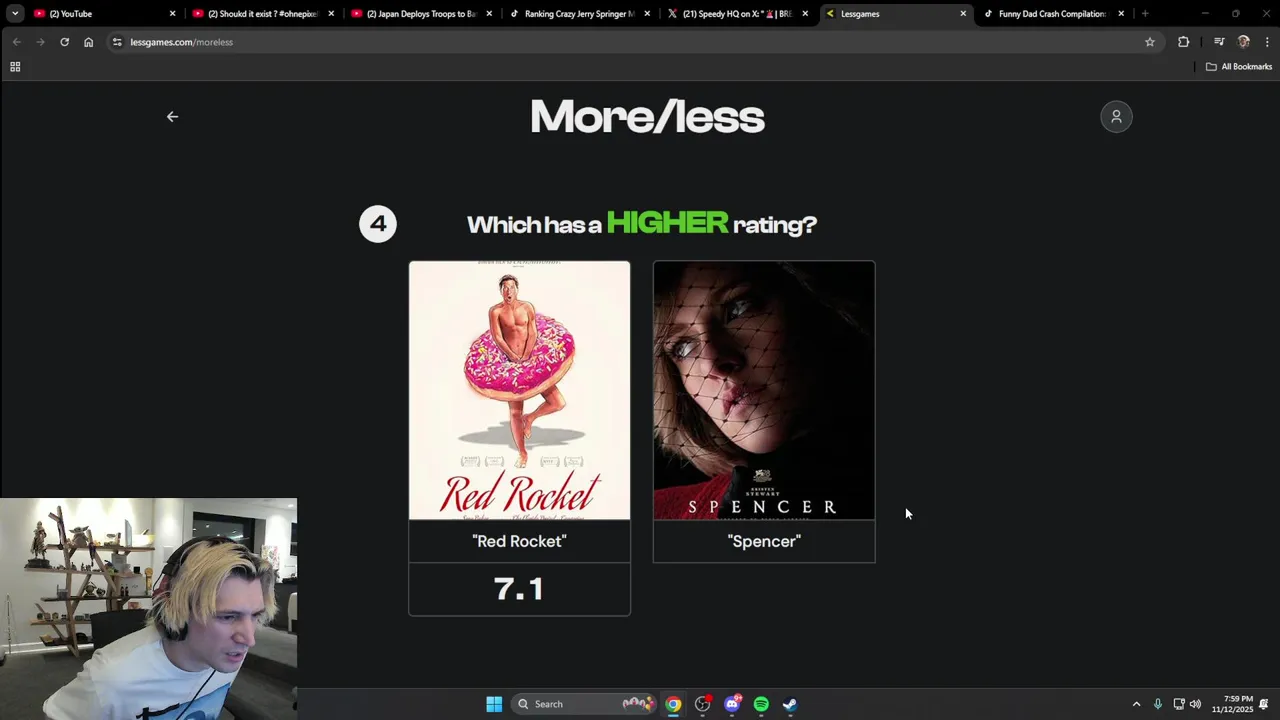
Task: Switch to the Ranking Crazy Jerry Springer tab
Action: (580, 14)
